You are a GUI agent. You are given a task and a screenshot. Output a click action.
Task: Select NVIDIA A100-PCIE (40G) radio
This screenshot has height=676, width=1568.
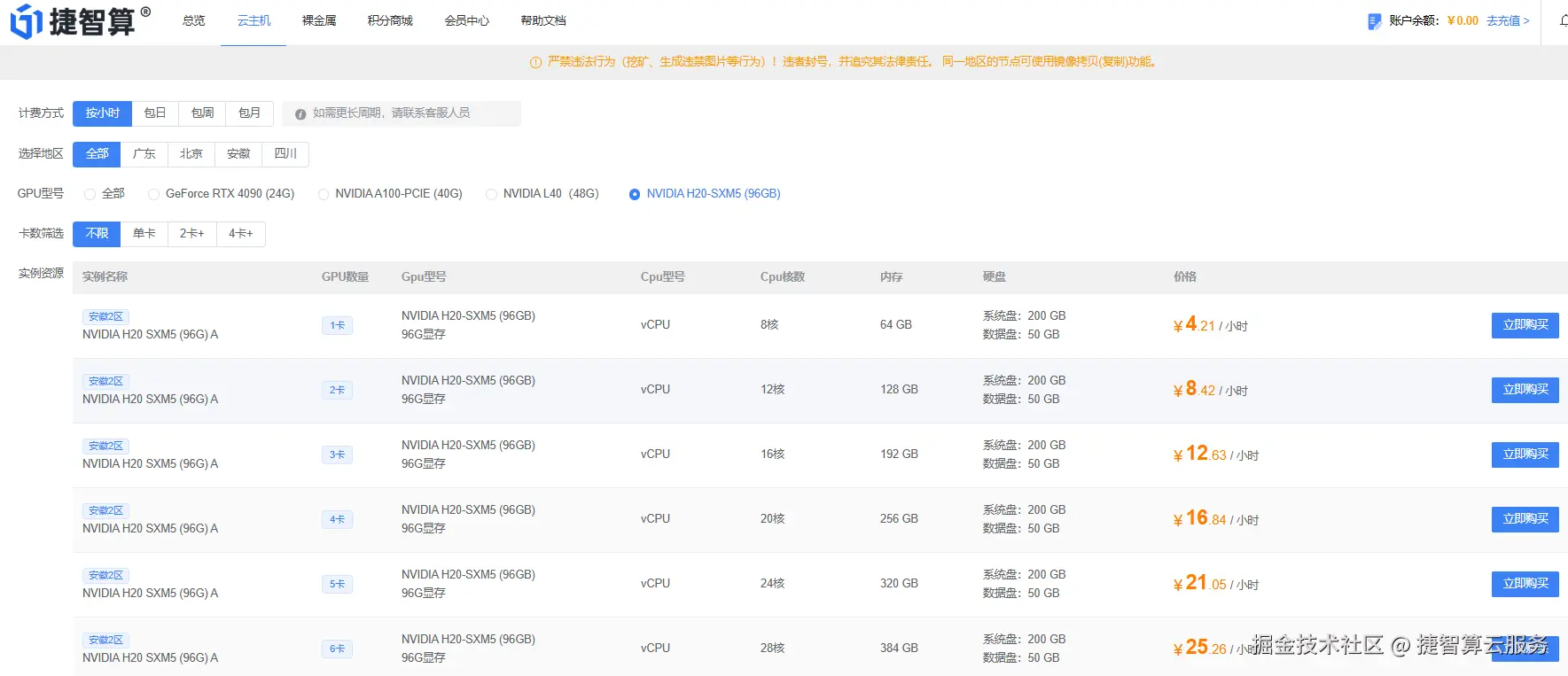tap(324, 194)
